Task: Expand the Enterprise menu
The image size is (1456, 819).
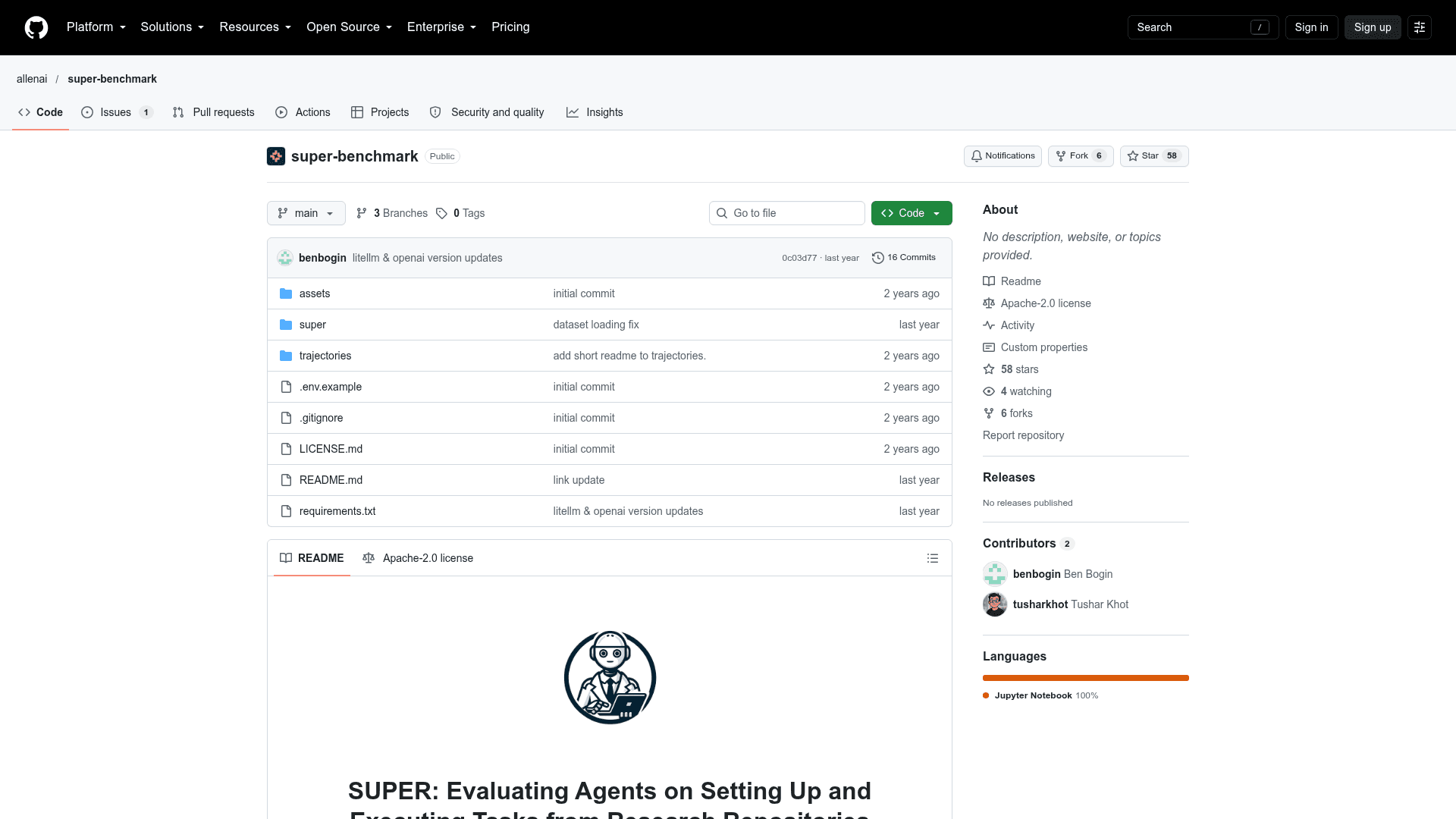Action: (x=442, y=27)
